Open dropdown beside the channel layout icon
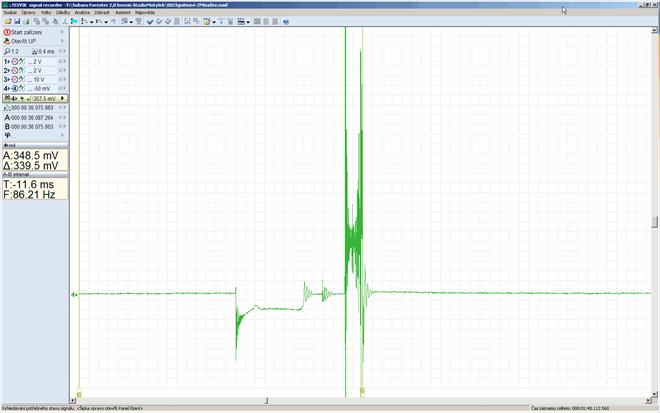 (x=248, y=22)
